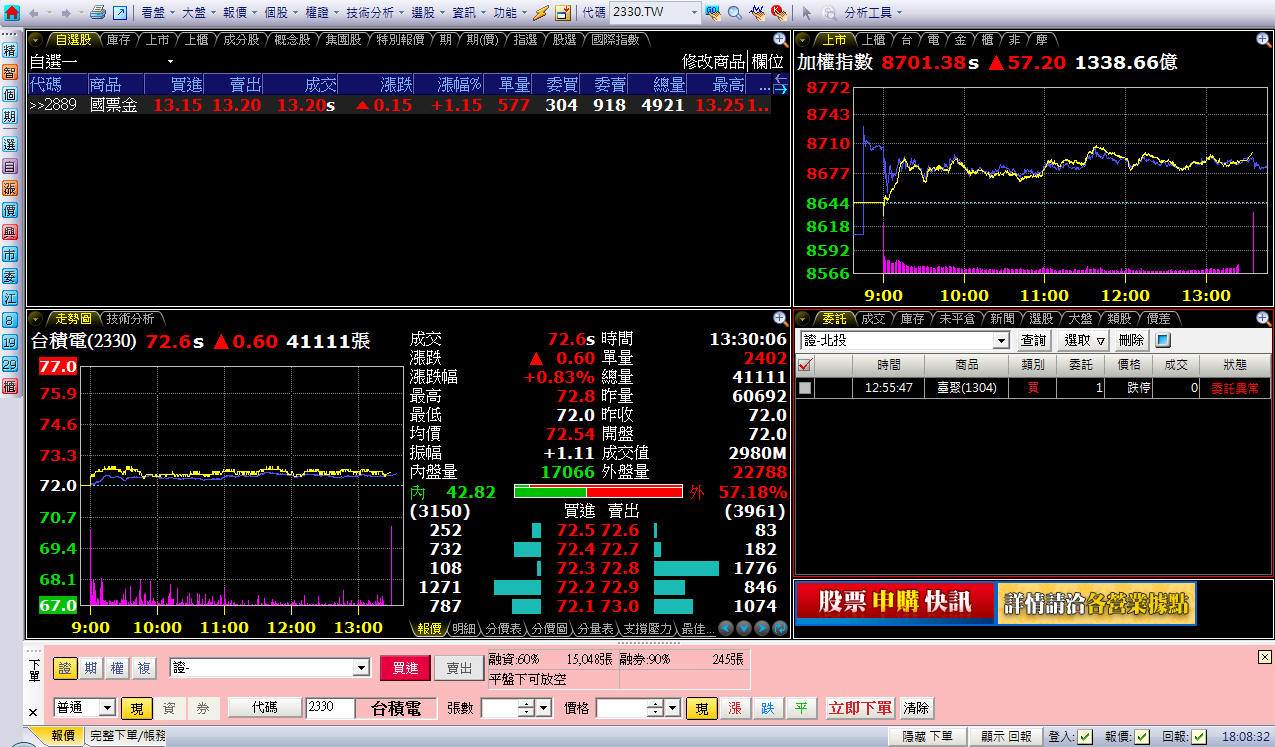Expand the 證-北投 account dropdown
1275x747 pixels.
point(1001,341)
